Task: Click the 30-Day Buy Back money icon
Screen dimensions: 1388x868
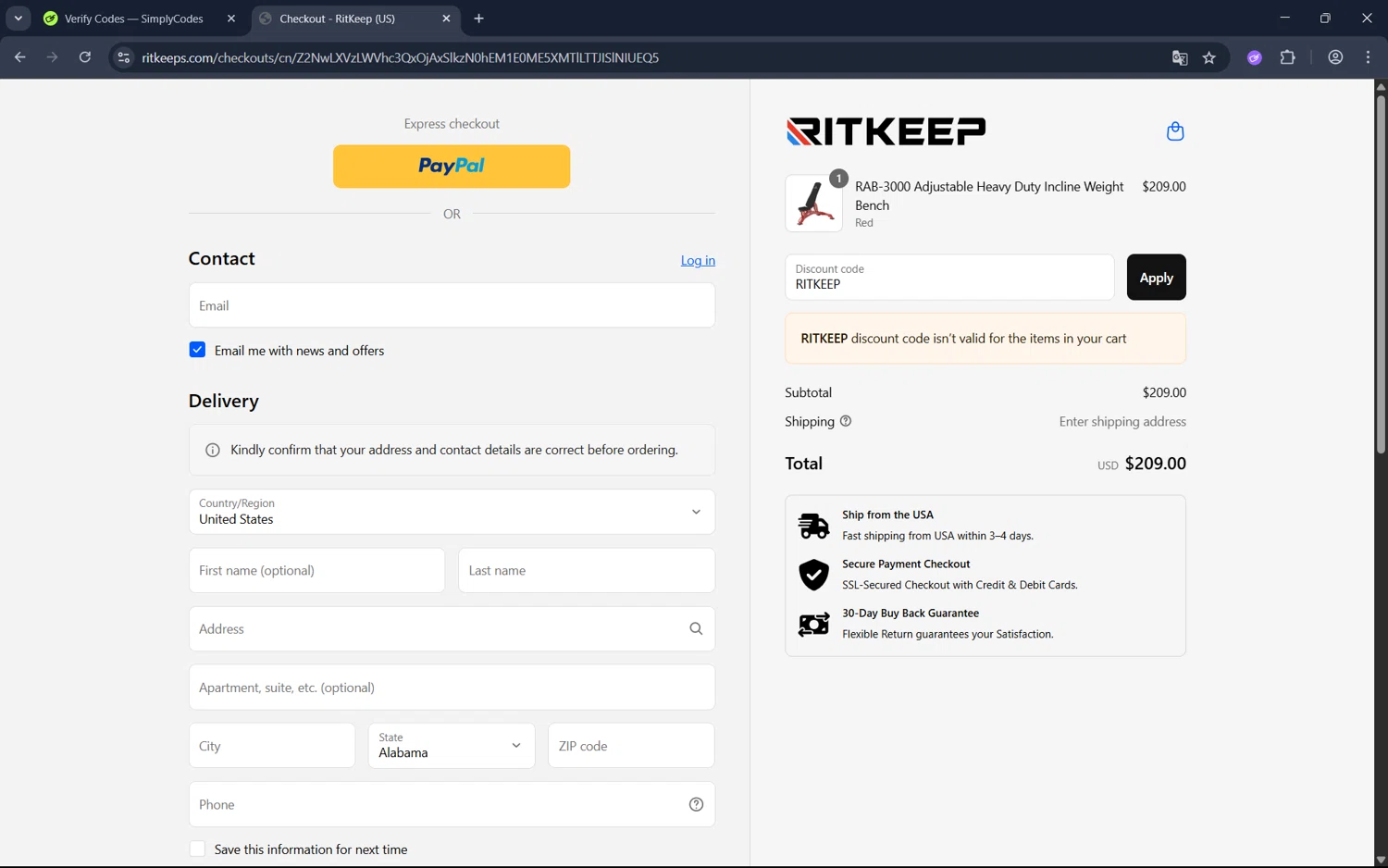Action: [813, 625]
